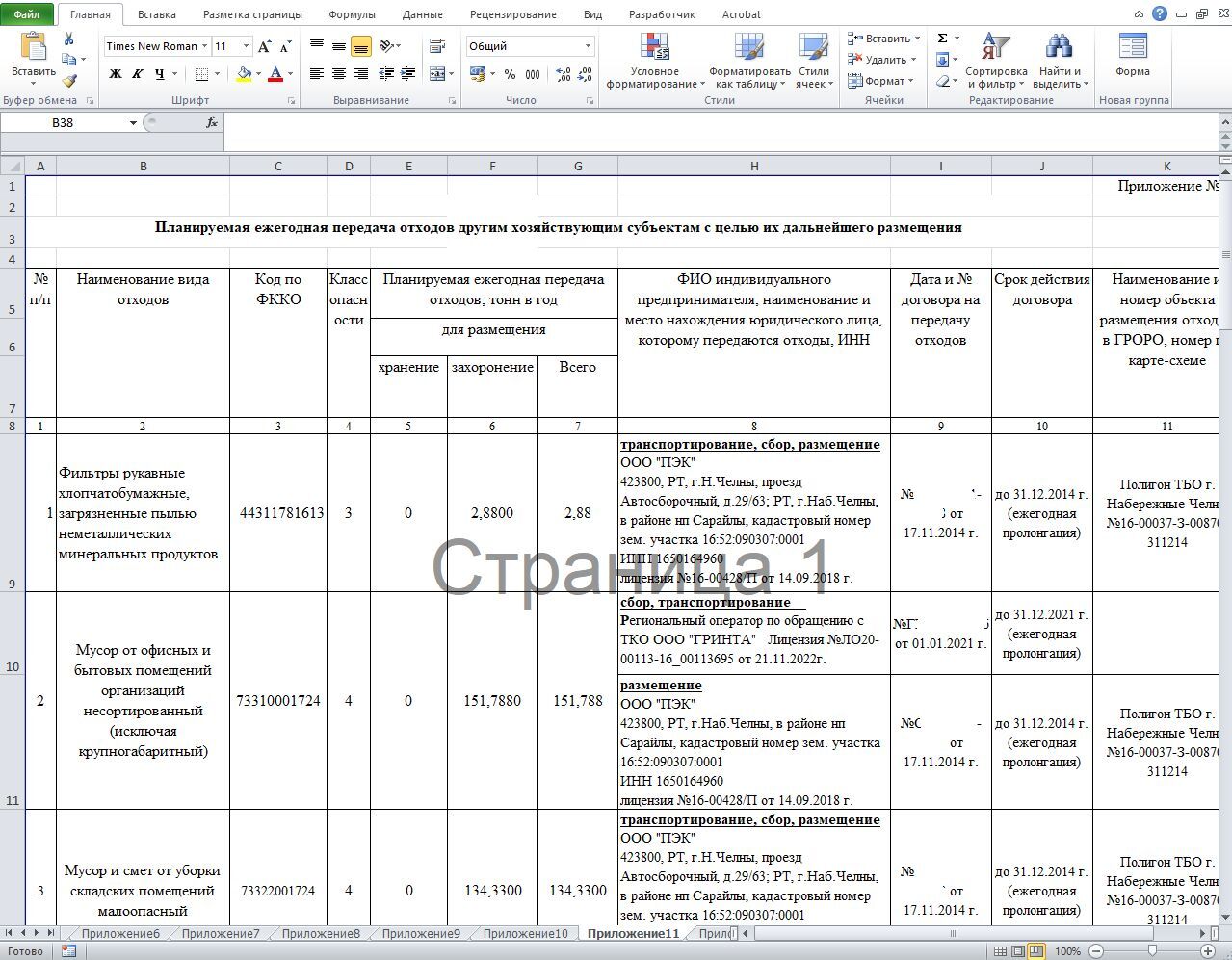Image resolution: width=1232 pixels, height=960 pixels.
Task: Select cell with code 73310001724
Action: pyautogui.click(x=278, y=700)
